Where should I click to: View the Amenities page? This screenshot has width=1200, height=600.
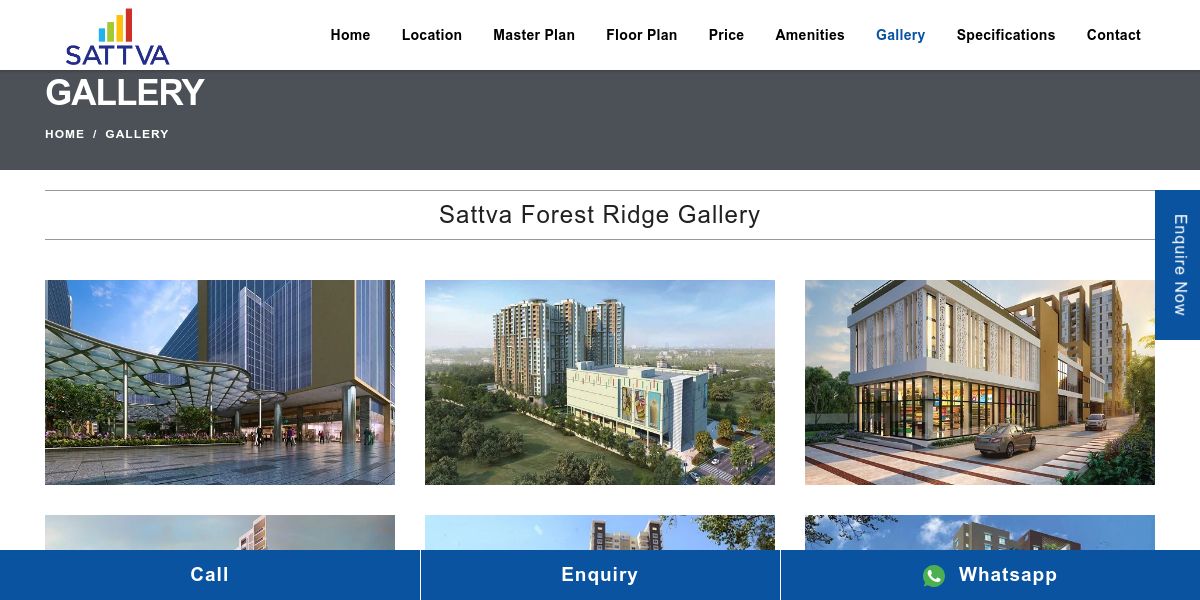click(810, 35)
